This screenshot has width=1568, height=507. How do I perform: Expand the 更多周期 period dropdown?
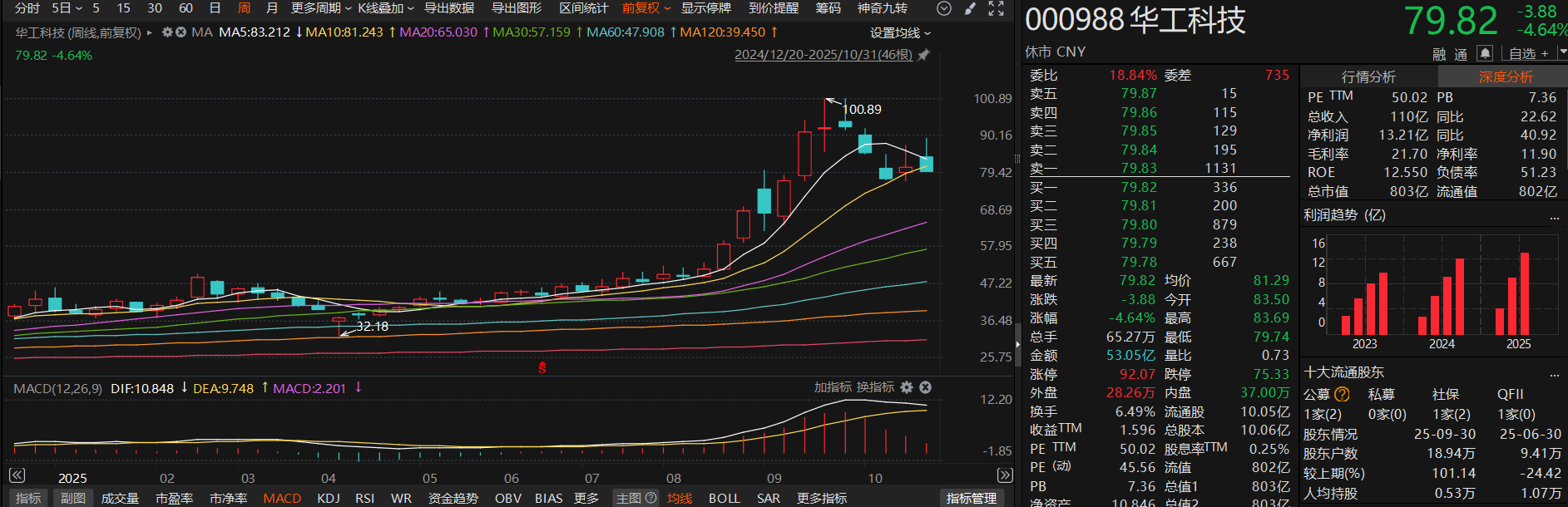pos(320,8)
